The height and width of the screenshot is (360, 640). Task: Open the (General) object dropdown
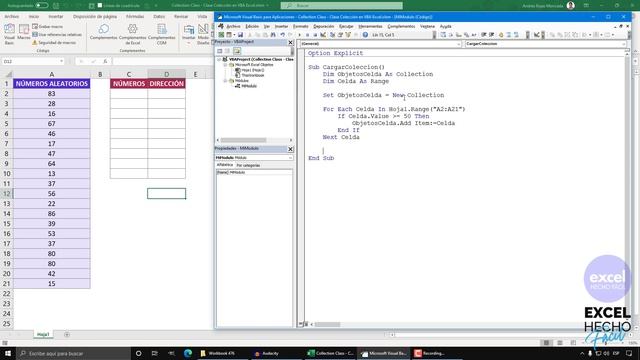click(x=459, y=44)
